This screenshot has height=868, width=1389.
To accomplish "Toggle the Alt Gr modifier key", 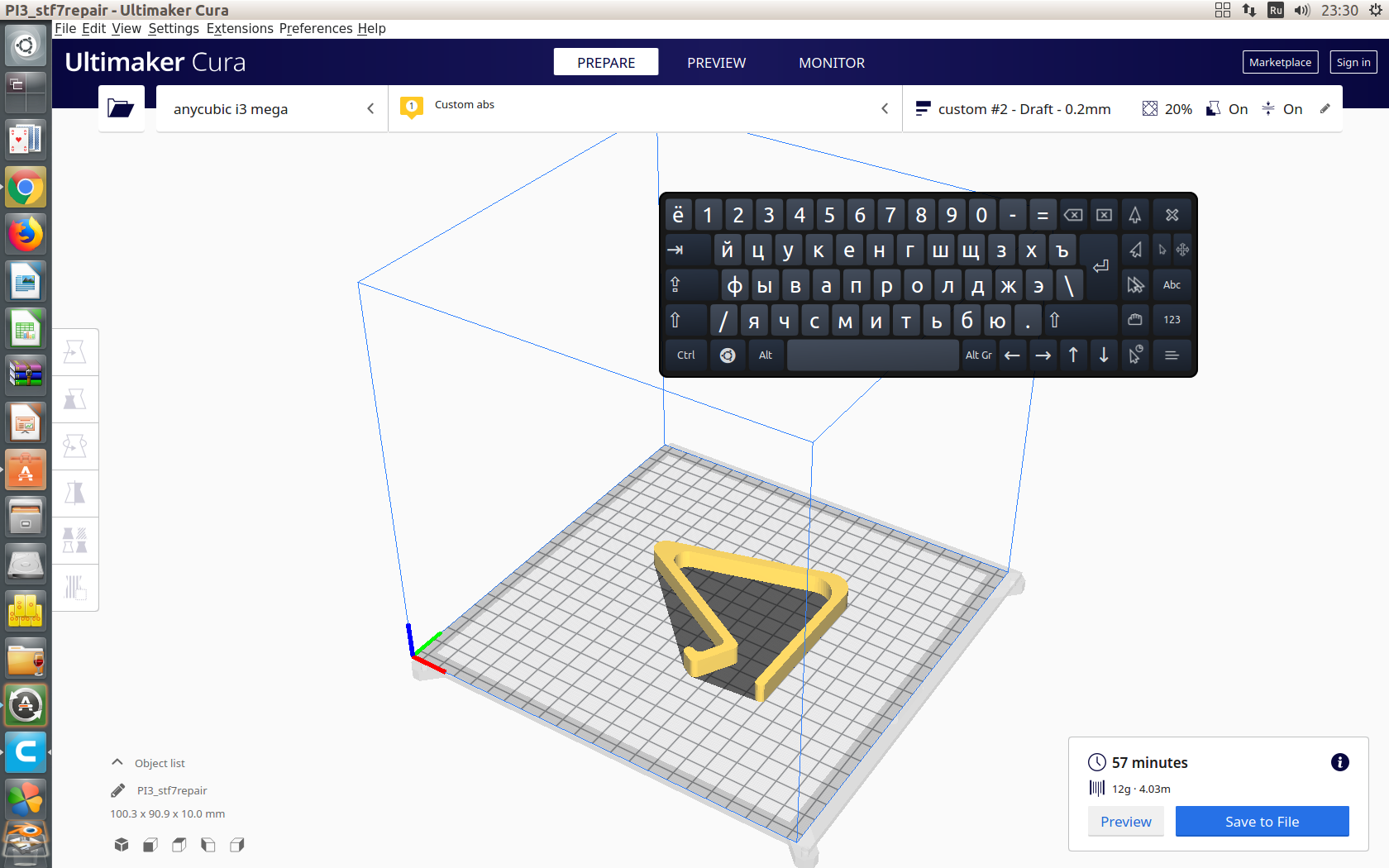I will [x=979, y=355].
